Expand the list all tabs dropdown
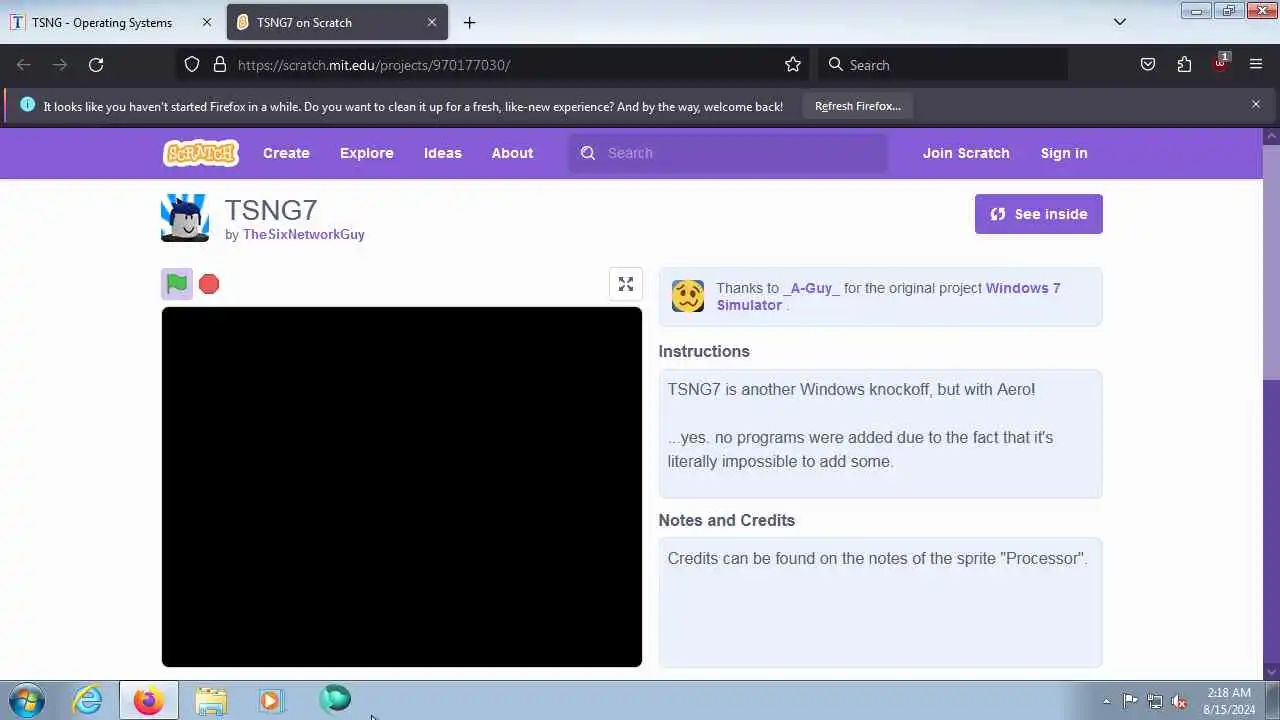This screenshot has width=1280, height=720. (x=1120, y=22)
